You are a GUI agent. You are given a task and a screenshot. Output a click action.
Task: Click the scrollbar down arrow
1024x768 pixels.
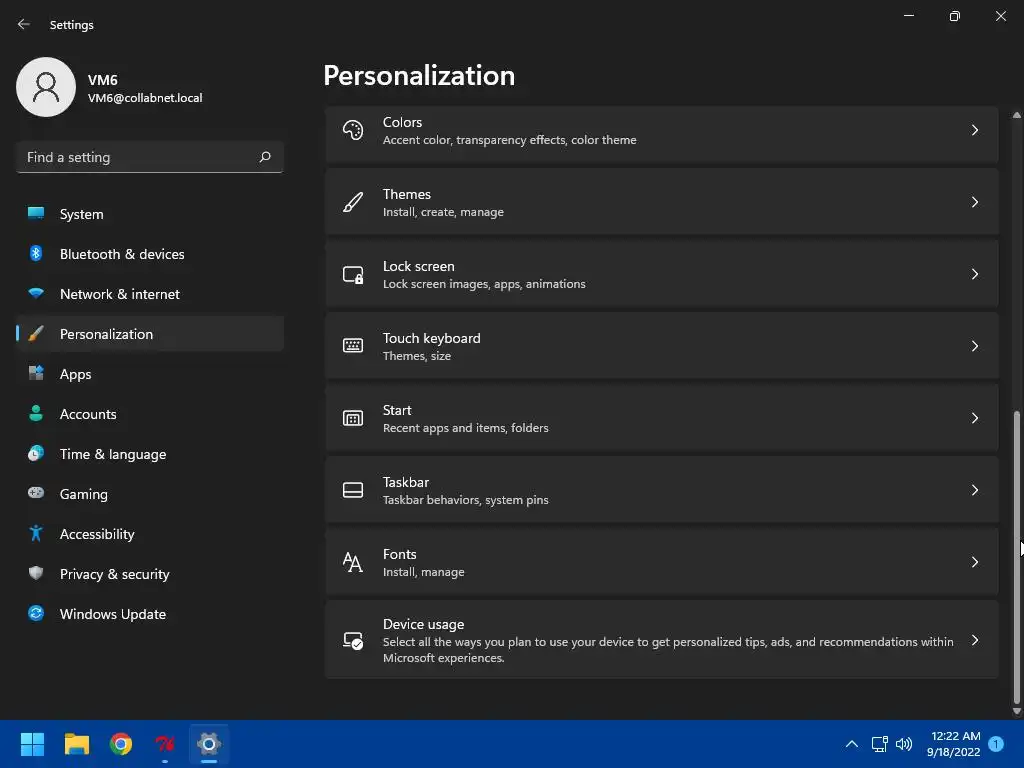[1016, 711]
